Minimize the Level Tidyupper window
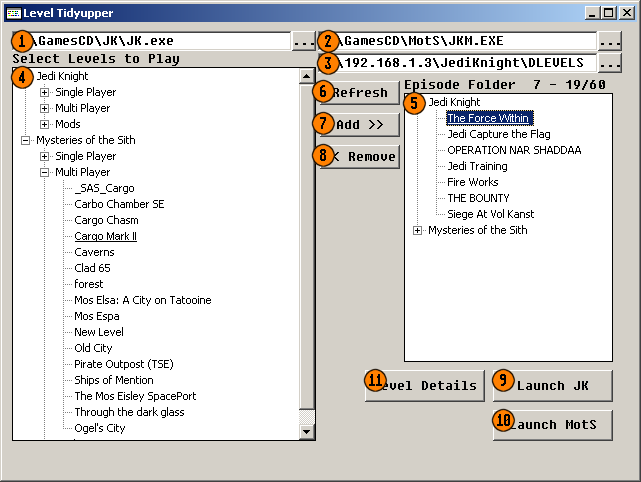Image resolution: width=641 pixels, height=482 pixels. click(593, 13)
